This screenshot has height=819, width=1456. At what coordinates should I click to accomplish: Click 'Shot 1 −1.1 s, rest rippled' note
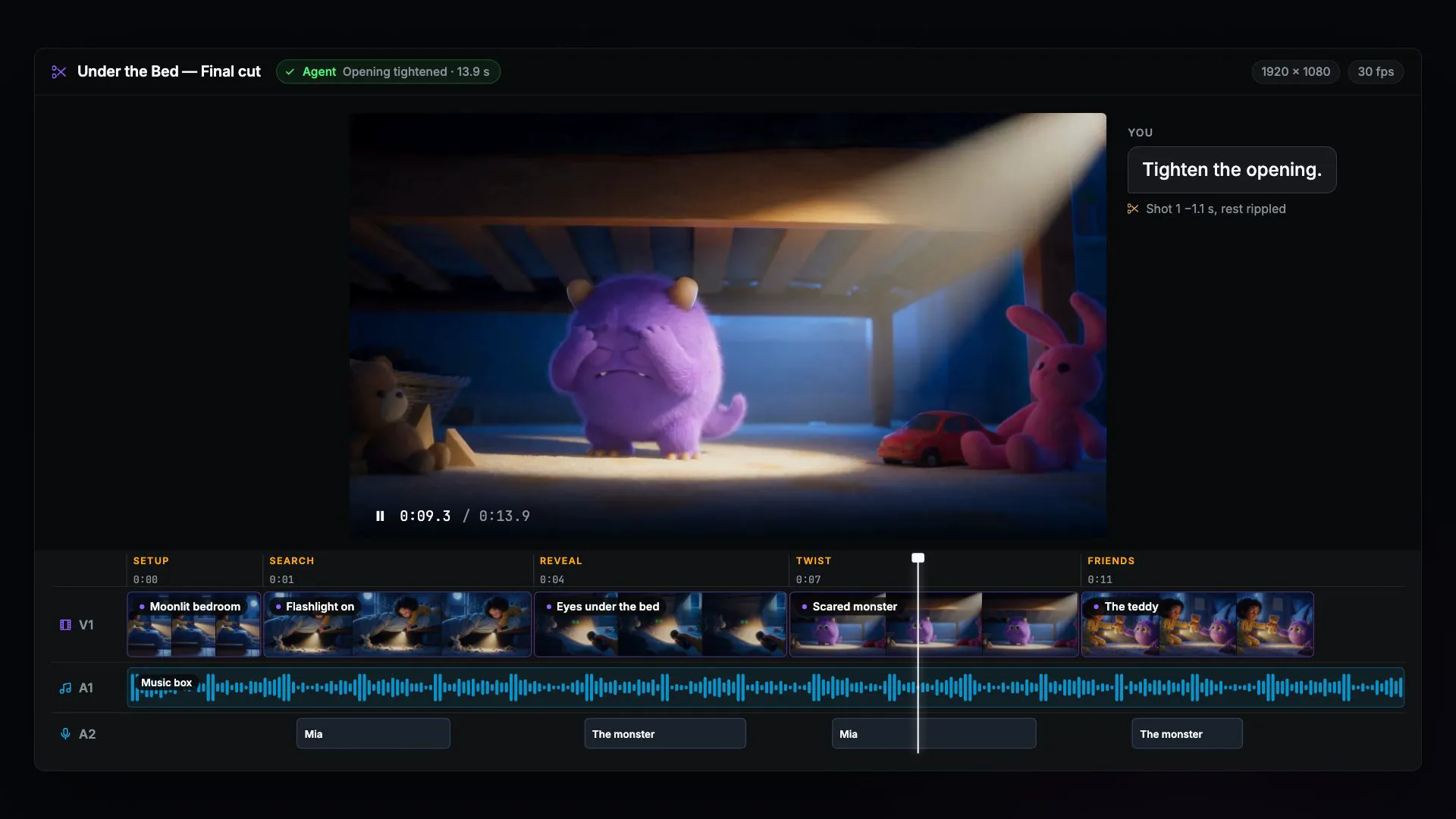[1216, 209]
